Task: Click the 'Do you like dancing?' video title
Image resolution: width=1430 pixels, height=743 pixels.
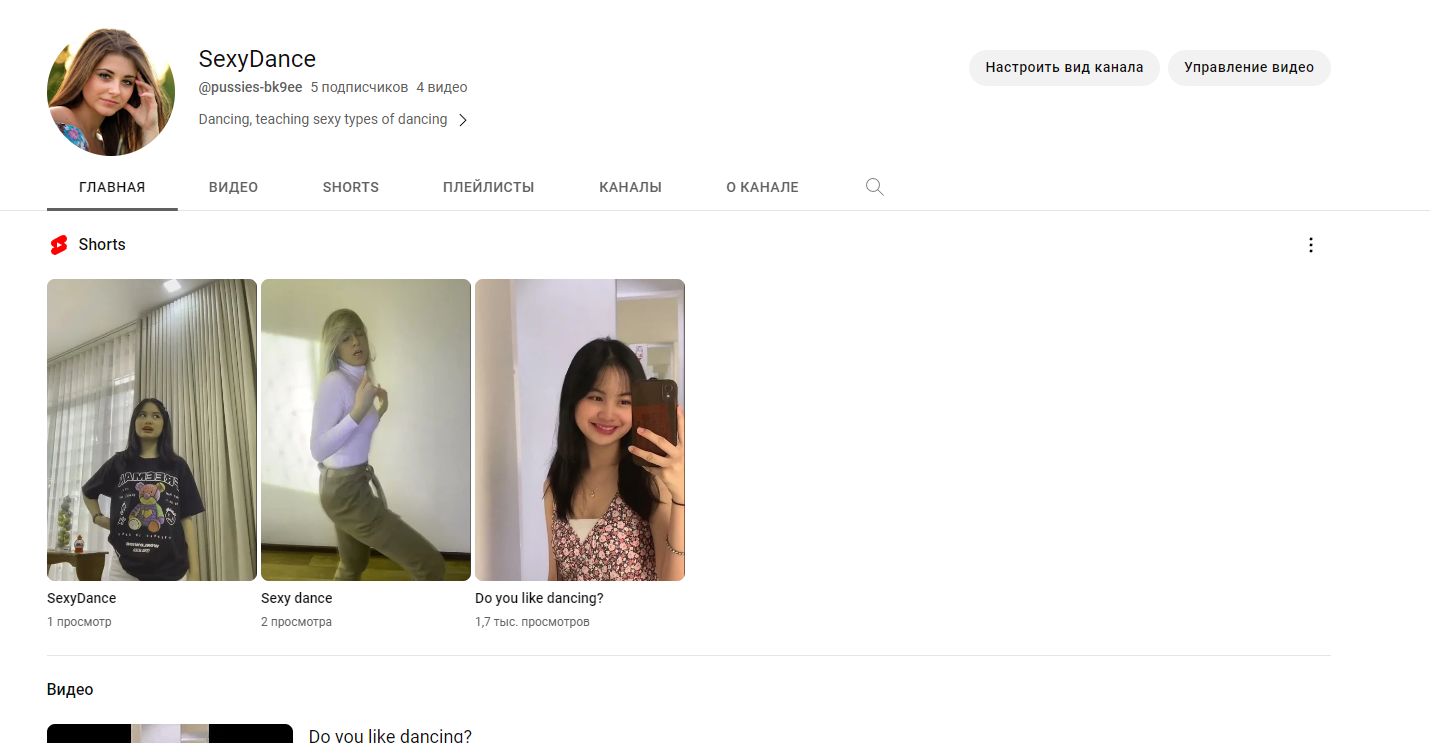Action: [x=390, y=736]
